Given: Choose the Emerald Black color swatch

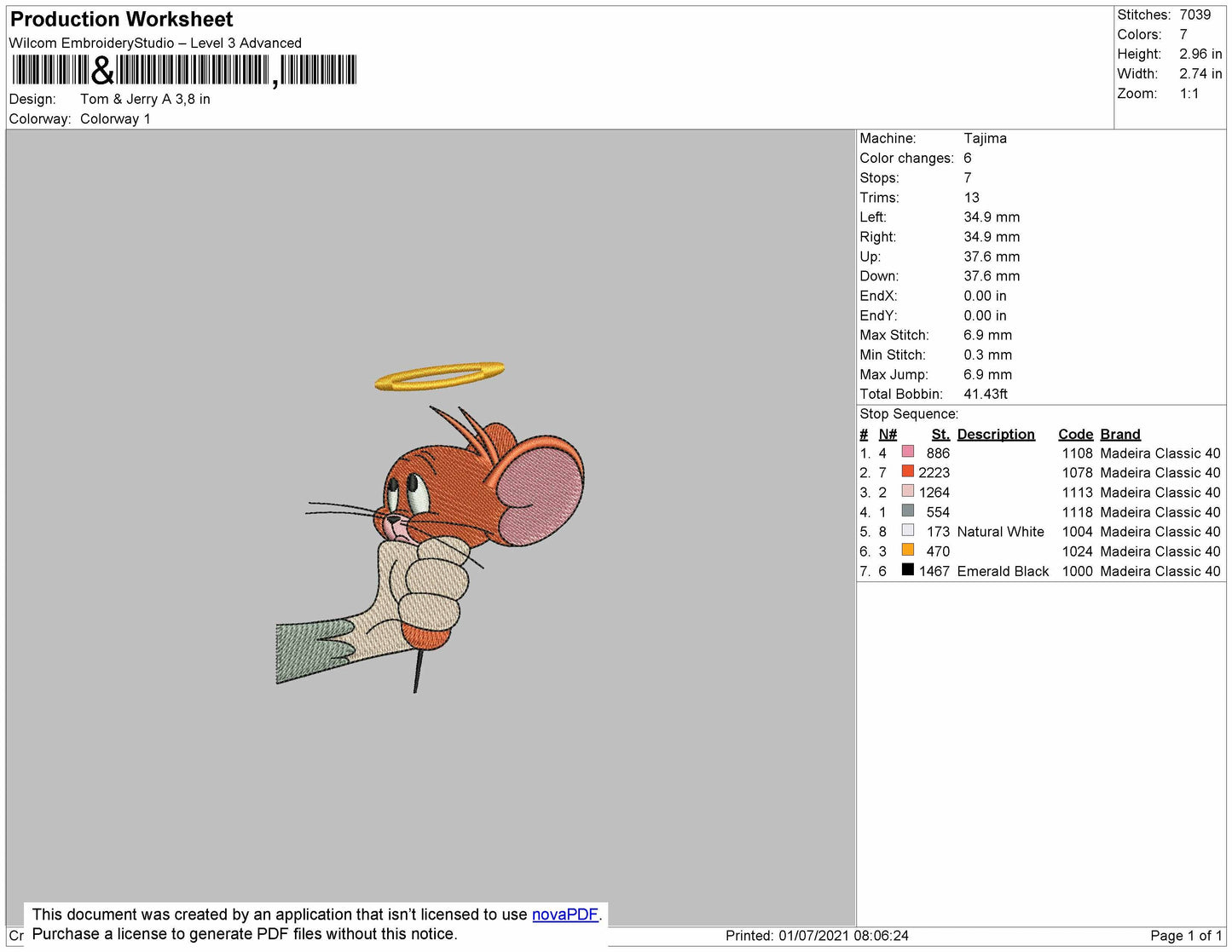Looking at the screenshot, I should [x=908, y=569].
